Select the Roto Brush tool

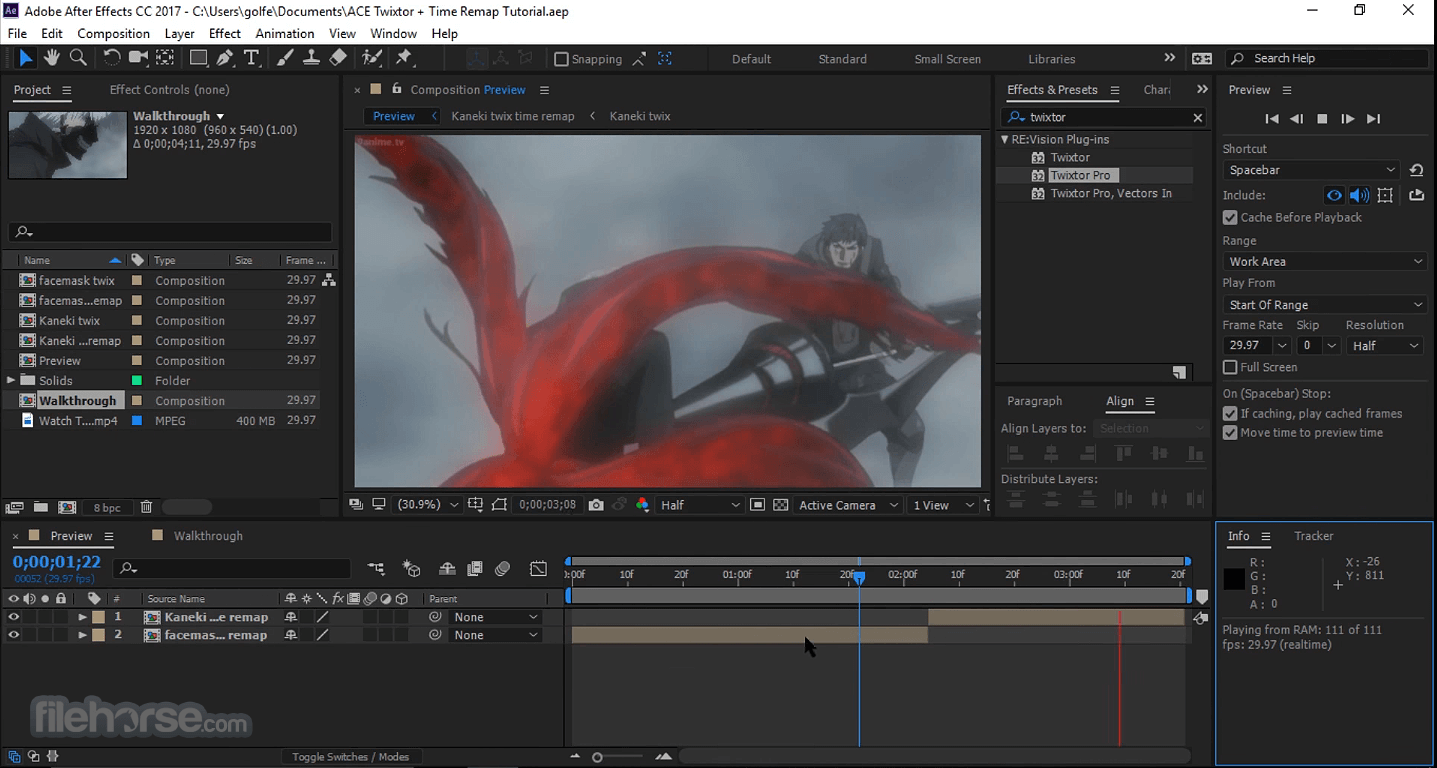(372, 58)
